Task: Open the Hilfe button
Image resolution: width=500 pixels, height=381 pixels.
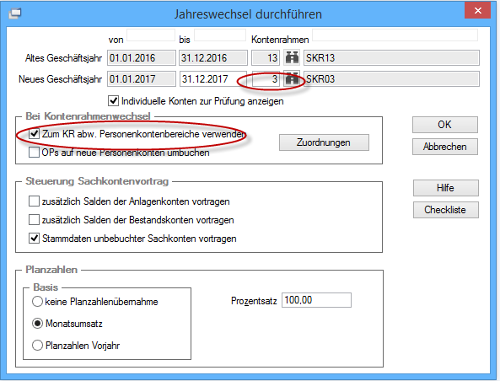Action: click(x=446, y=188)
